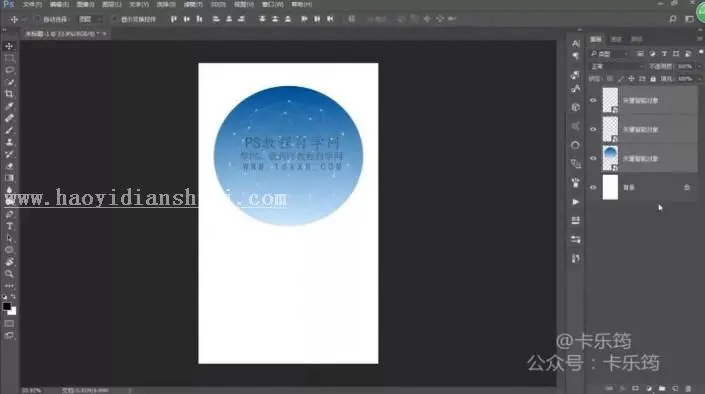This screenshot has width=705, height=394.
Task: Open the Auto-Select target dropdown
Action: click(90, 19)
